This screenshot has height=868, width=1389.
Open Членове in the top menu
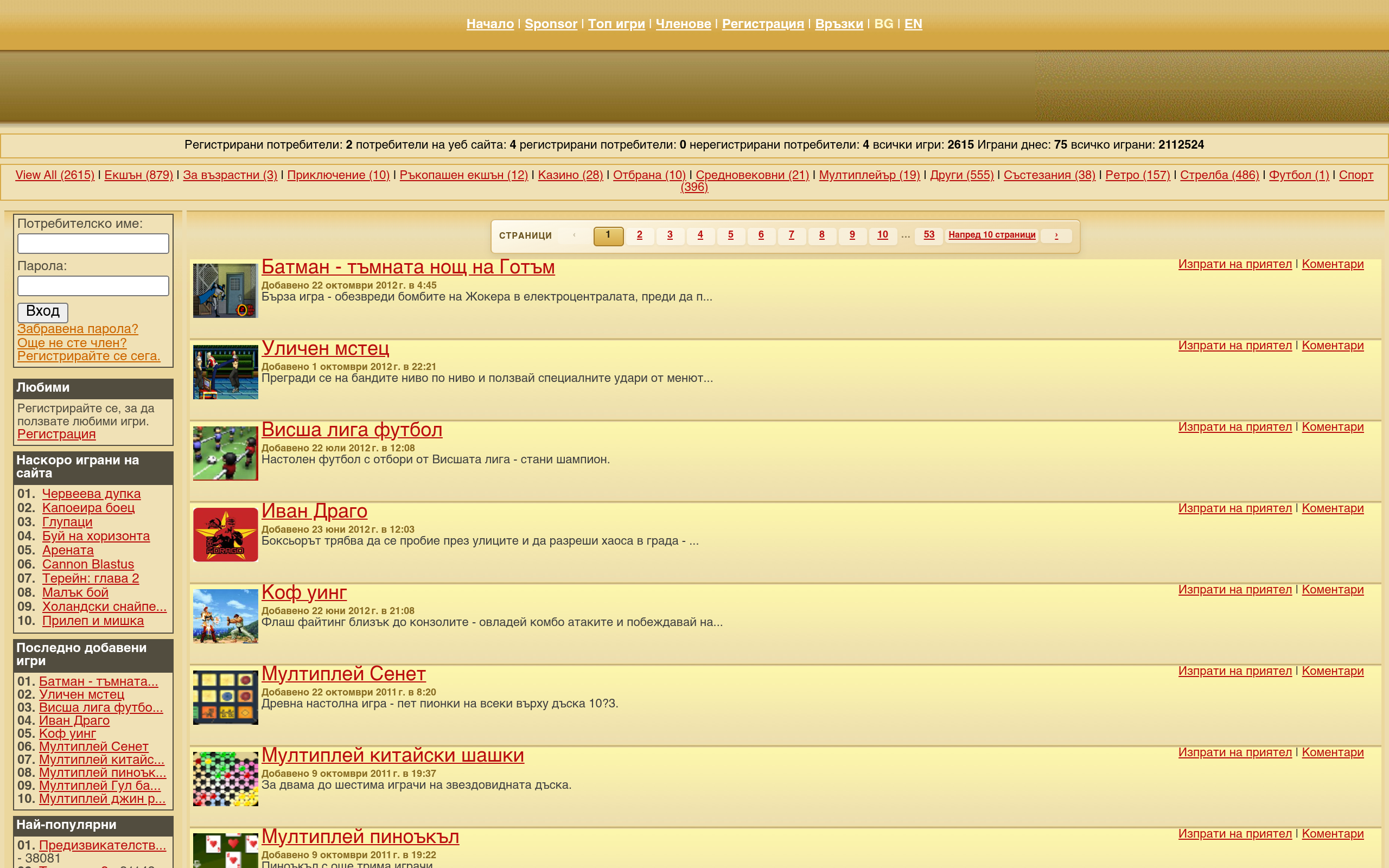coord(683,24)
